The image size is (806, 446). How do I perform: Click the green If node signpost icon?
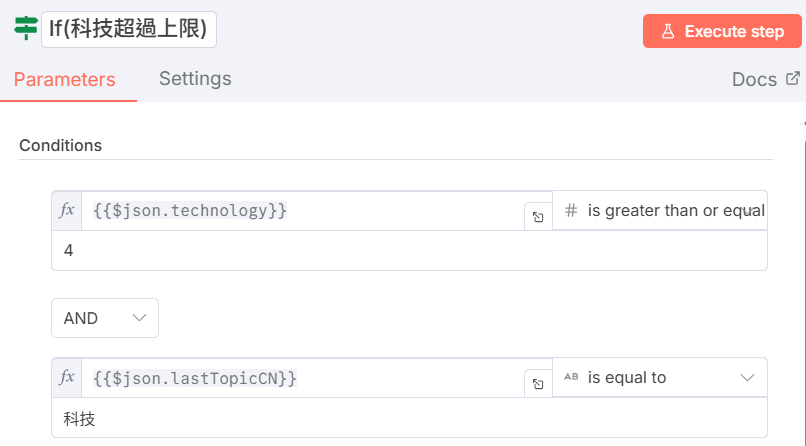click(x=25, y=29)
